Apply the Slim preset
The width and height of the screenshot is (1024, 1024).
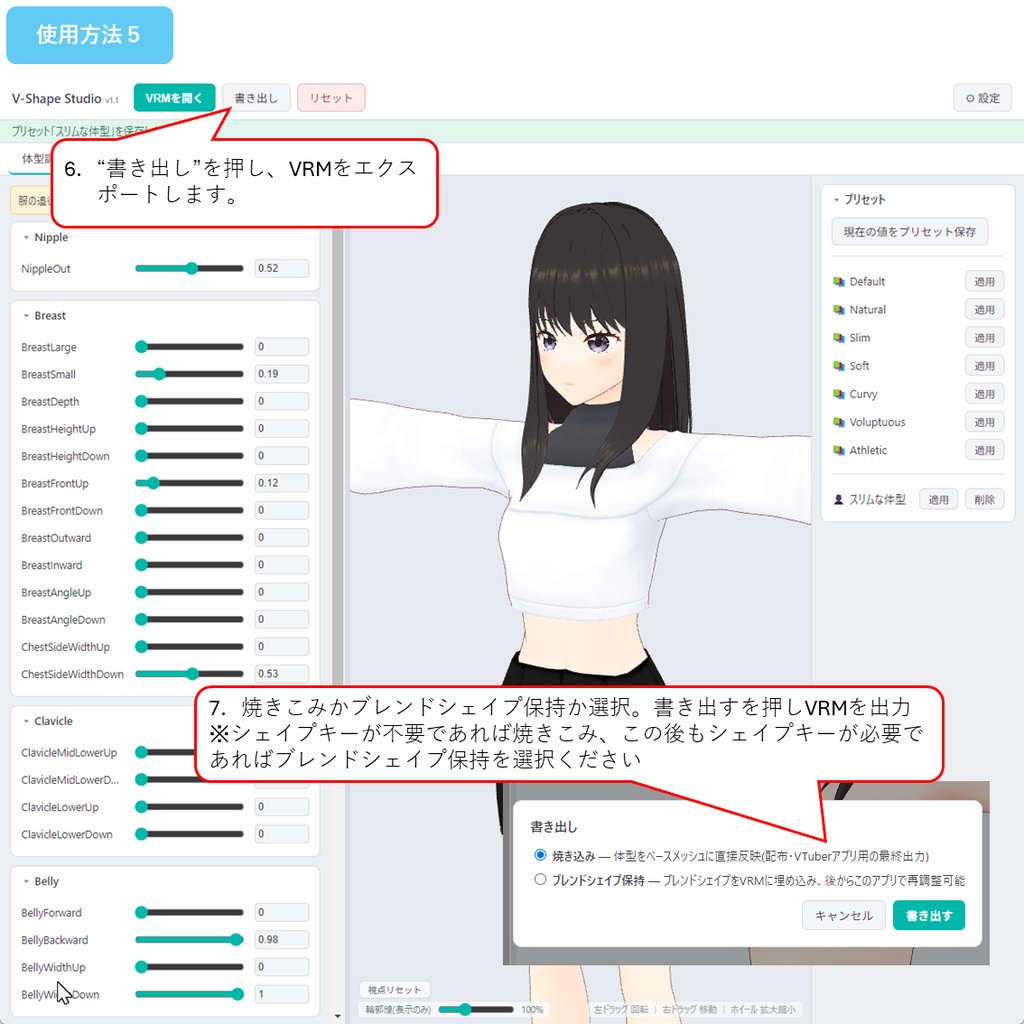984,338
